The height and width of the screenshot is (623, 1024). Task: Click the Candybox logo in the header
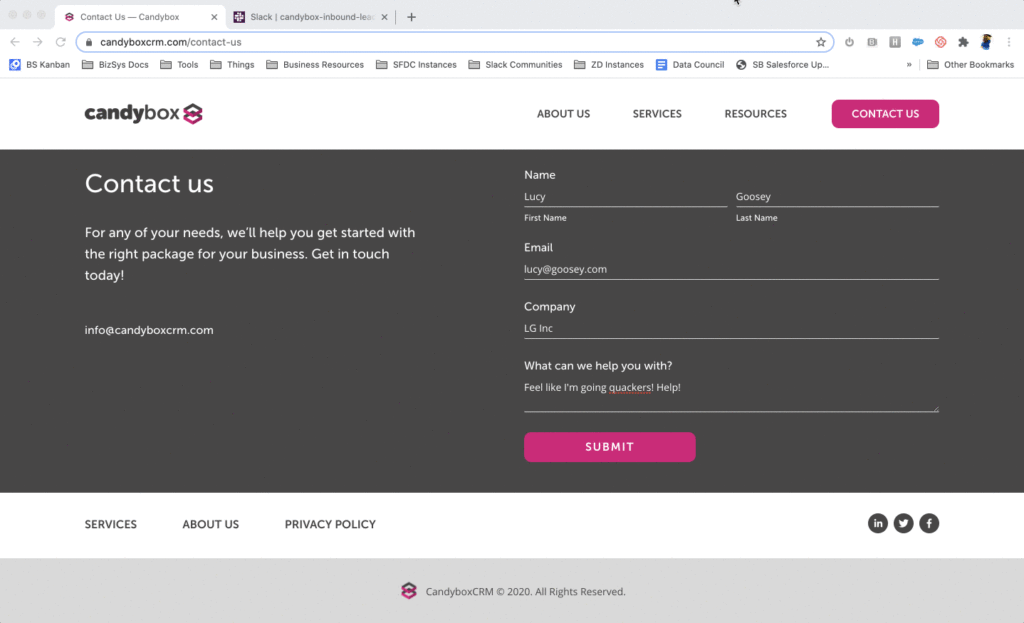pos(144,114)
